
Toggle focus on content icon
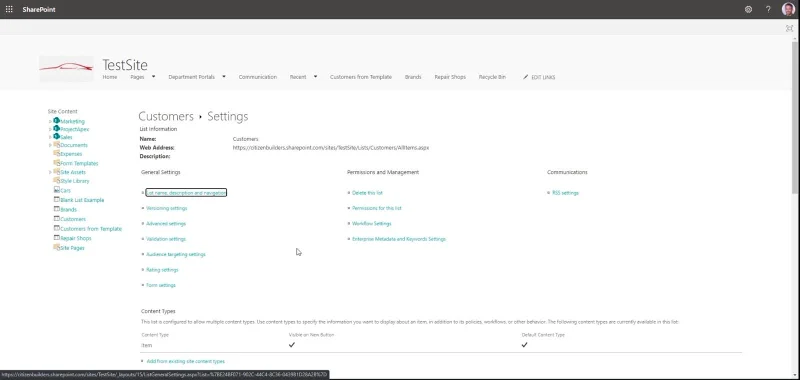(x=789, y=29)
